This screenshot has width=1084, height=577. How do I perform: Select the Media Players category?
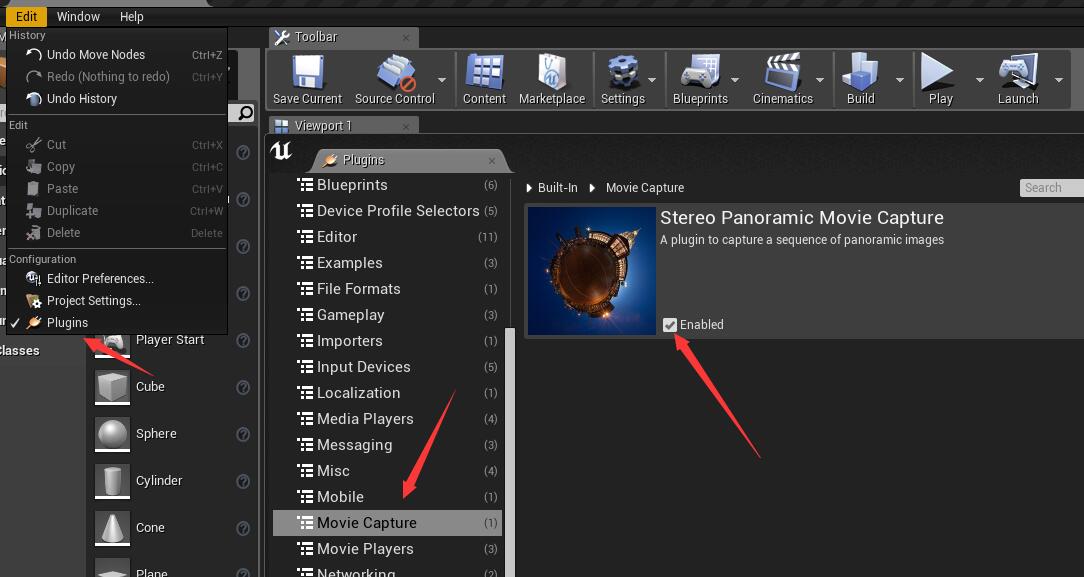point(387,419)
